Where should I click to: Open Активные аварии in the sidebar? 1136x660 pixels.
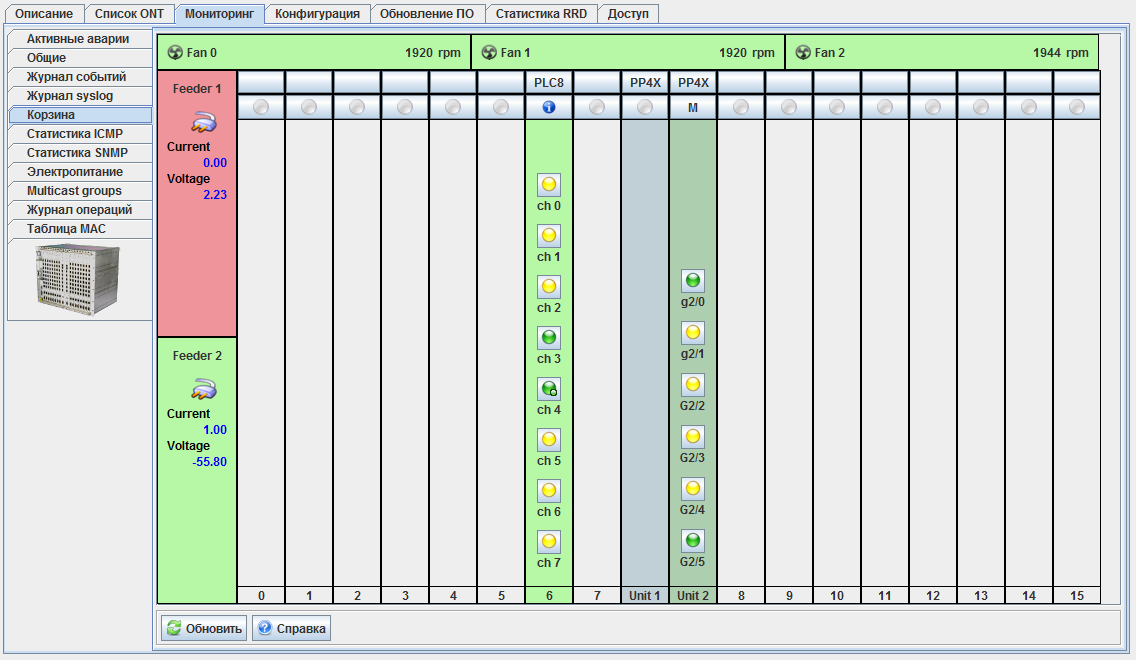click(x=80, y=39)
